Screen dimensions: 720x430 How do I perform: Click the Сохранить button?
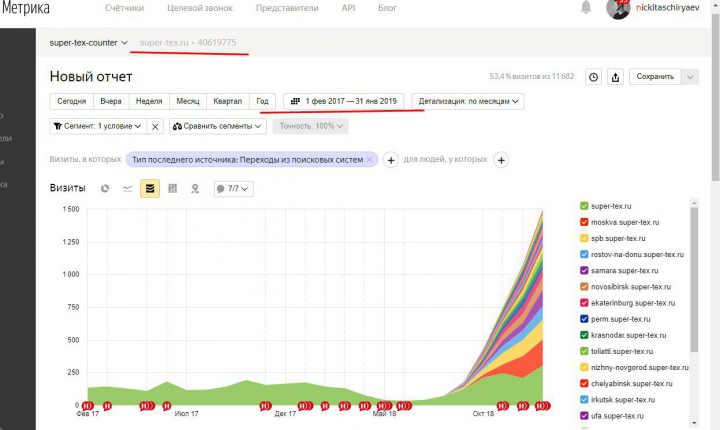[x=655, y=77]
